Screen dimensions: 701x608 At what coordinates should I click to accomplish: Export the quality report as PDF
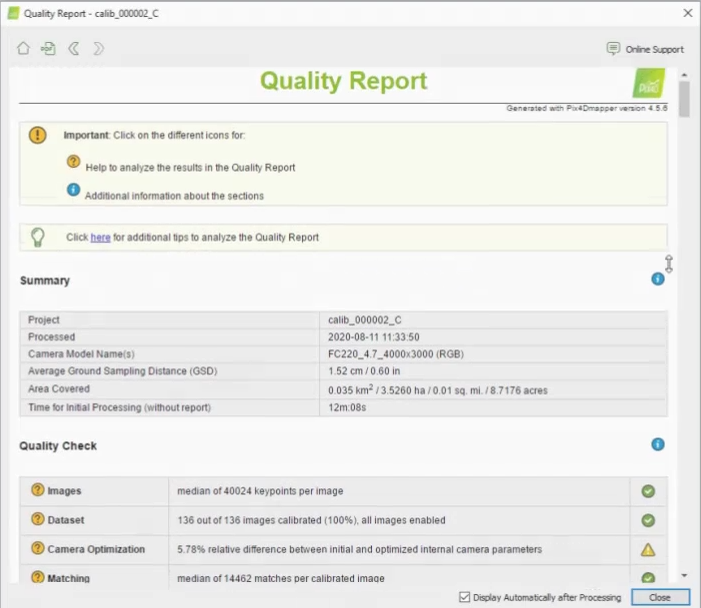[x=48, y=48]
